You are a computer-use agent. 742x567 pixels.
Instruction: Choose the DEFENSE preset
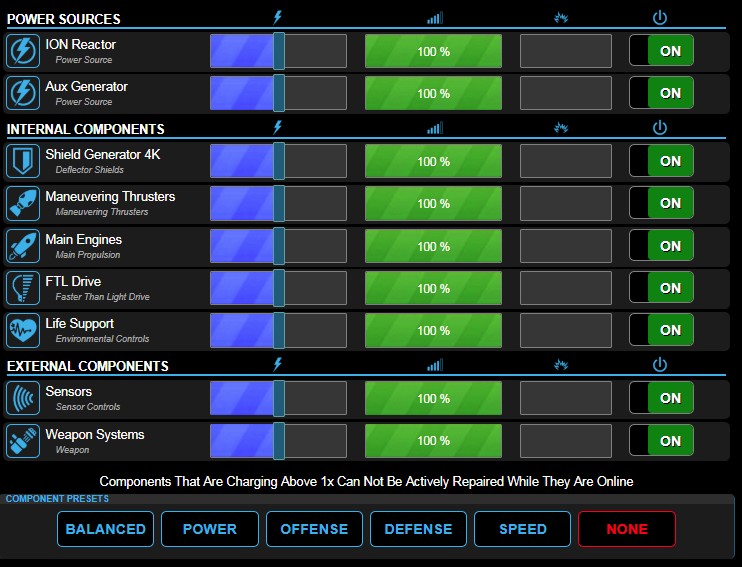pos(418,529)
